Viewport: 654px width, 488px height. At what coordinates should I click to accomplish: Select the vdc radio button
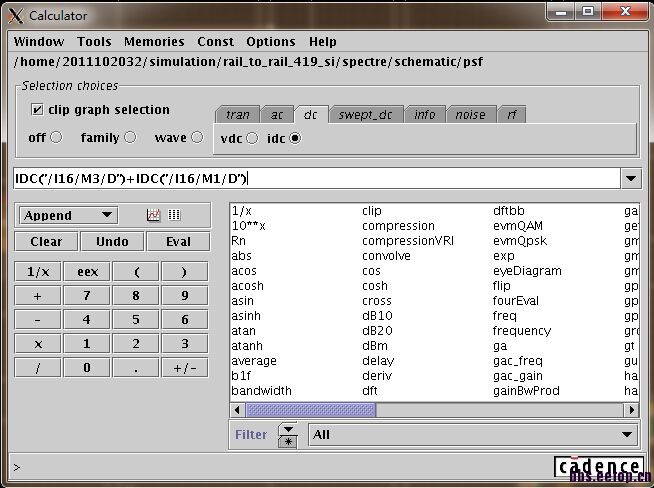(x=252, y=138)
